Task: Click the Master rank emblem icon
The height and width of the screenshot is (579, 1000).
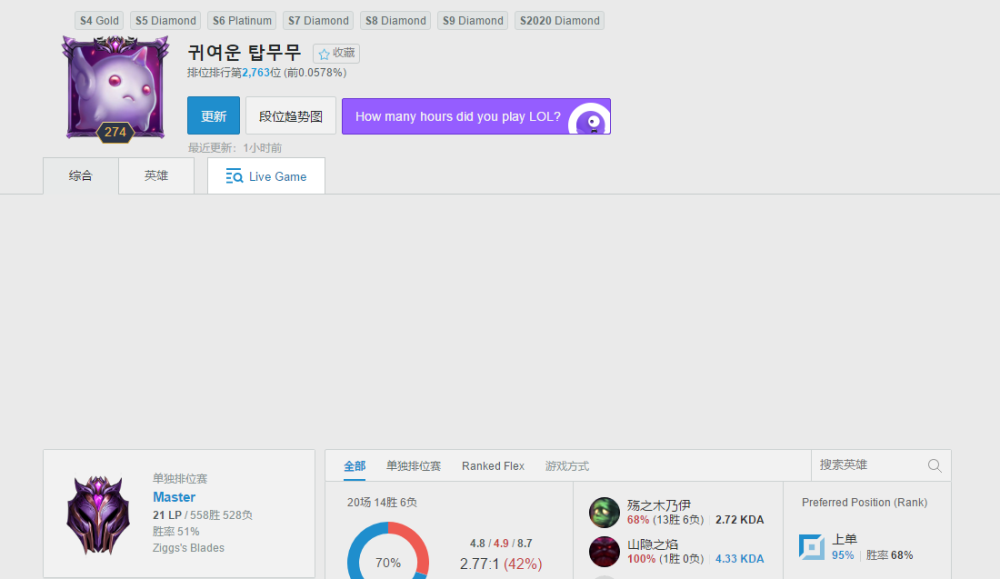Action: pyautogui.click(x=98, y=515)
